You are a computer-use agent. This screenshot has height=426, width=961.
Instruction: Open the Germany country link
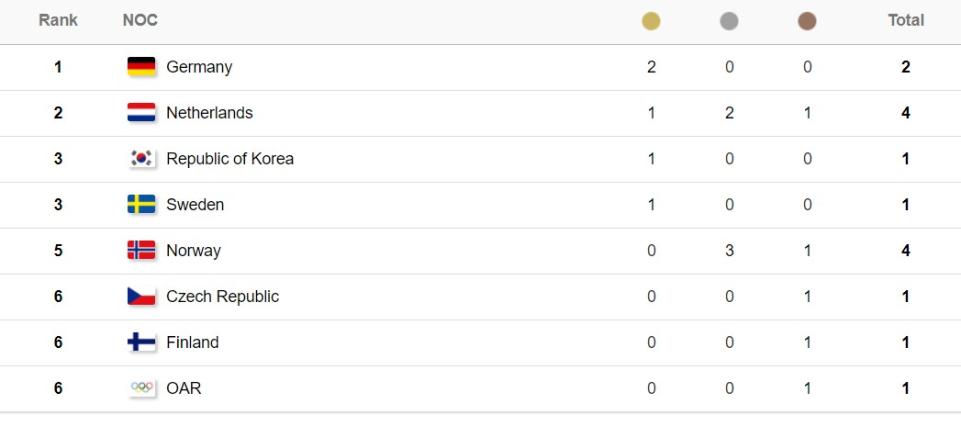coord(199,67)
